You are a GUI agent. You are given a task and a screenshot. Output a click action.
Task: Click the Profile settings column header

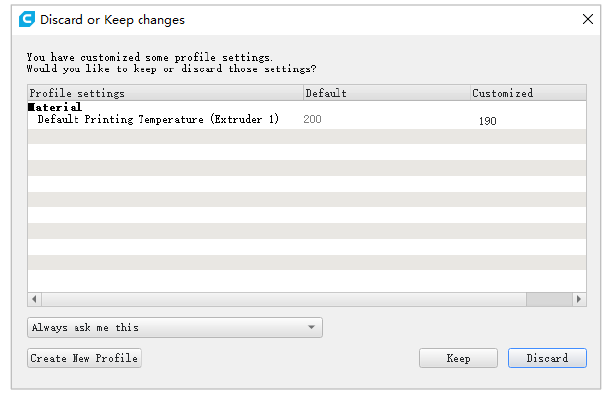[x=78, y=93]
